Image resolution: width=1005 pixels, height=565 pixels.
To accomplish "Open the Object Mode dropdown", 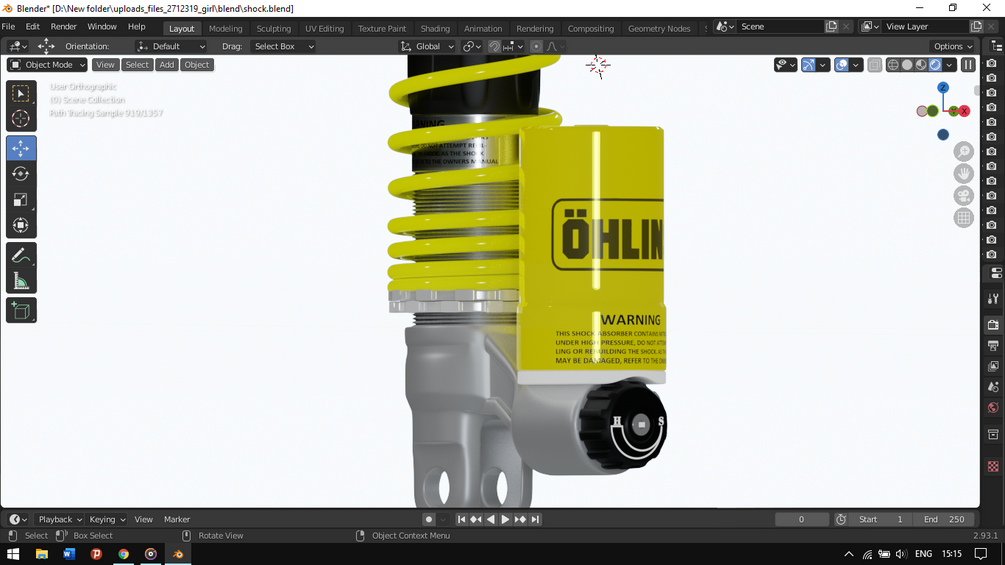I will click(47, 65).
